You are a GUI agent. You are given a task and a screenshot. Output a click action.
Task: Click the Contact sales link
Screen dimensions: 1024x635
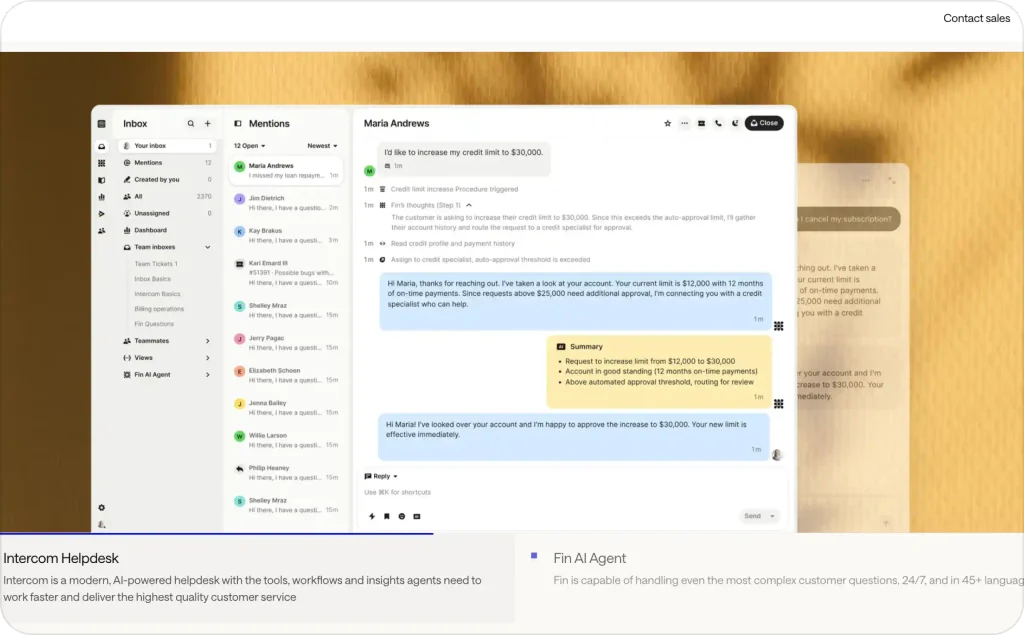(976, 18)
